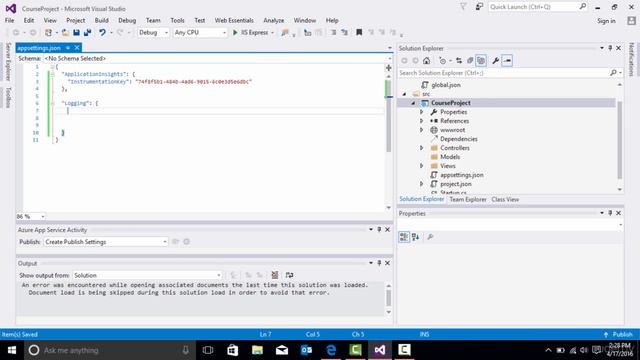Toggle word wrap in Output window
This screenshot has height=360, width=640.
click(289, 275)
